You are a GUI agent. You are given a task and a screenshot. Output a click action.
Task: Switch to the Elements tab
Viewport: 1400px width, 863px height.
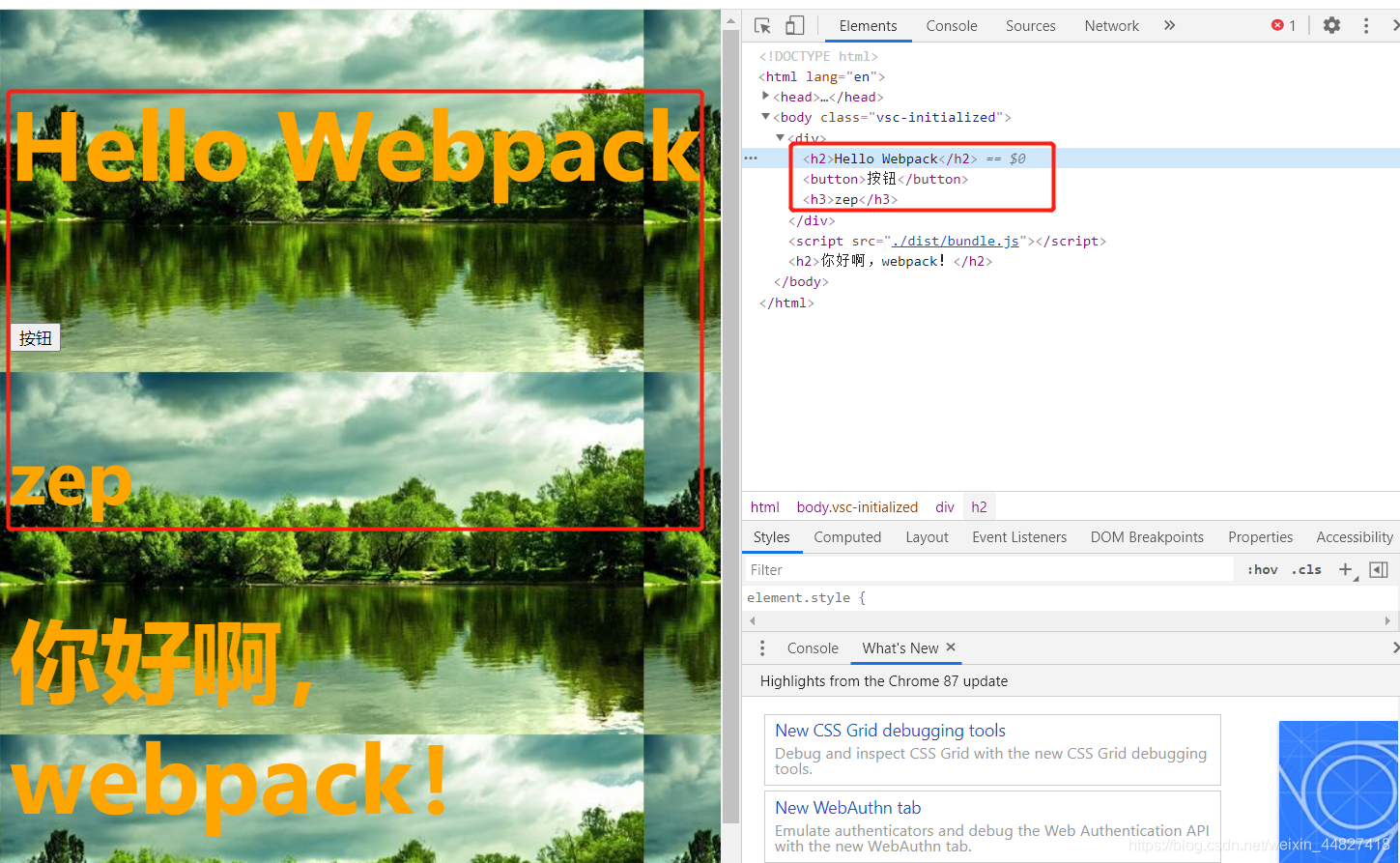coord(868,26)
